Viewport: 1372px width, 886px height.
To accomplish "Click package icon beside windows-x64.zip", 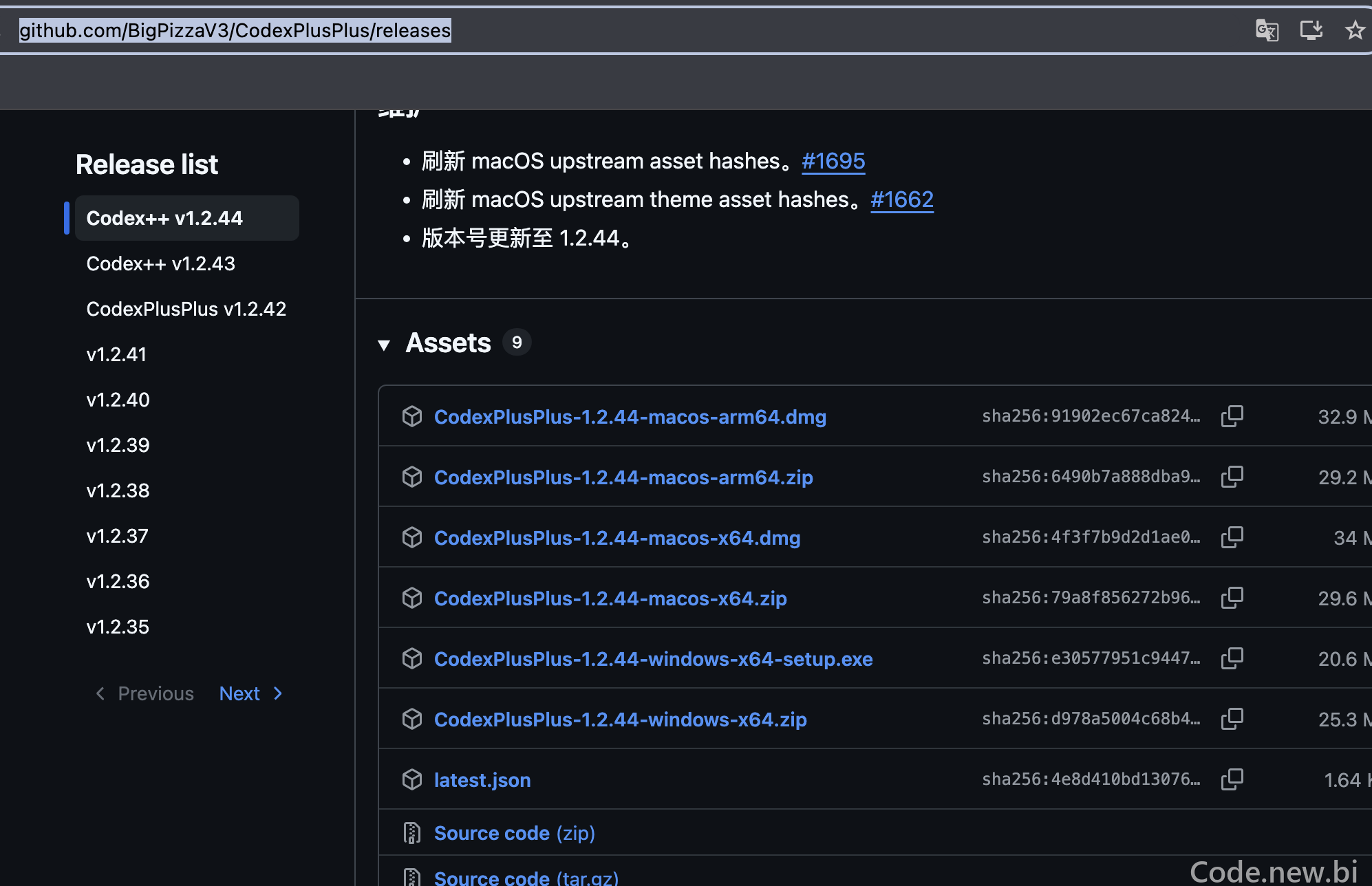I will click(x=412, y=719).
